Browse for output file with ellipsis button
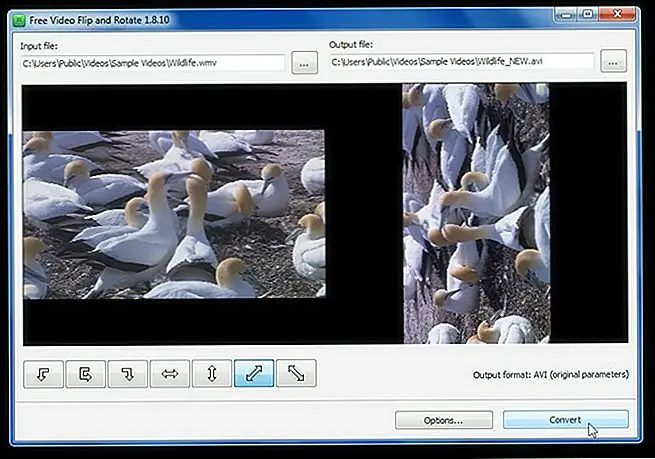 click(614, 63)
